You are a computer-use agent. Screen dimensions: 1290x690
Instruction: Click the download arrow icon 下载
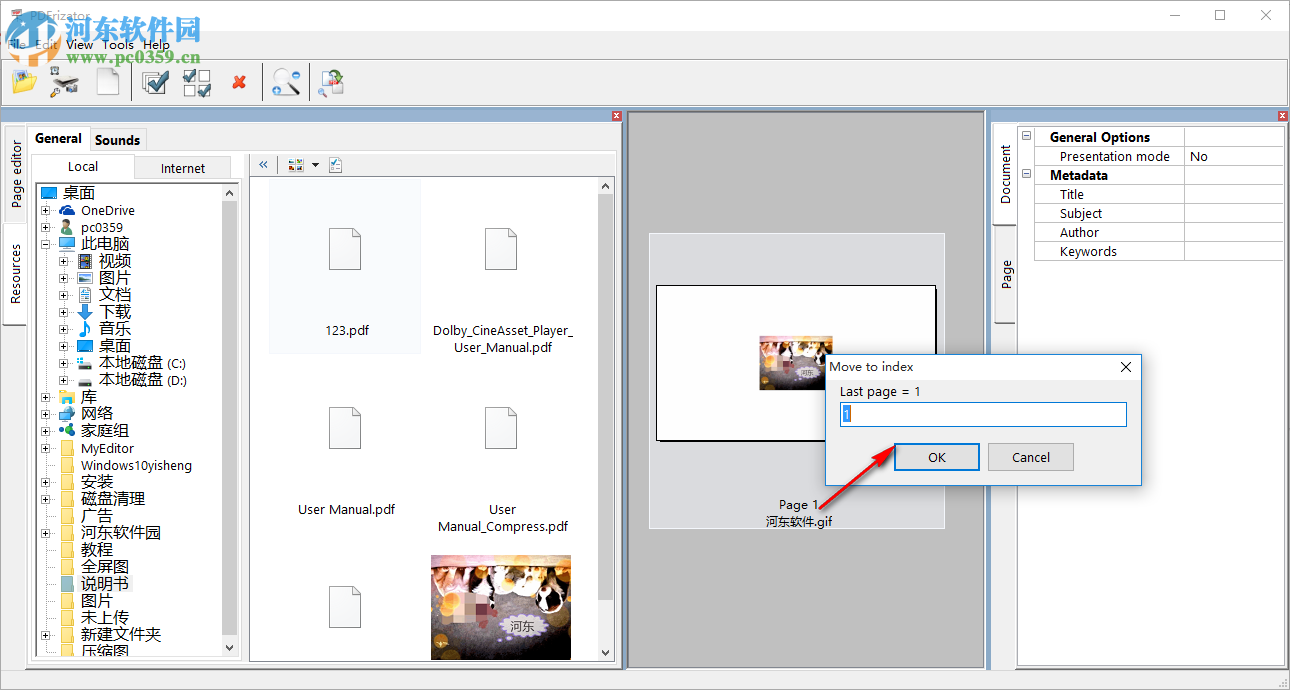click(85, 312)
